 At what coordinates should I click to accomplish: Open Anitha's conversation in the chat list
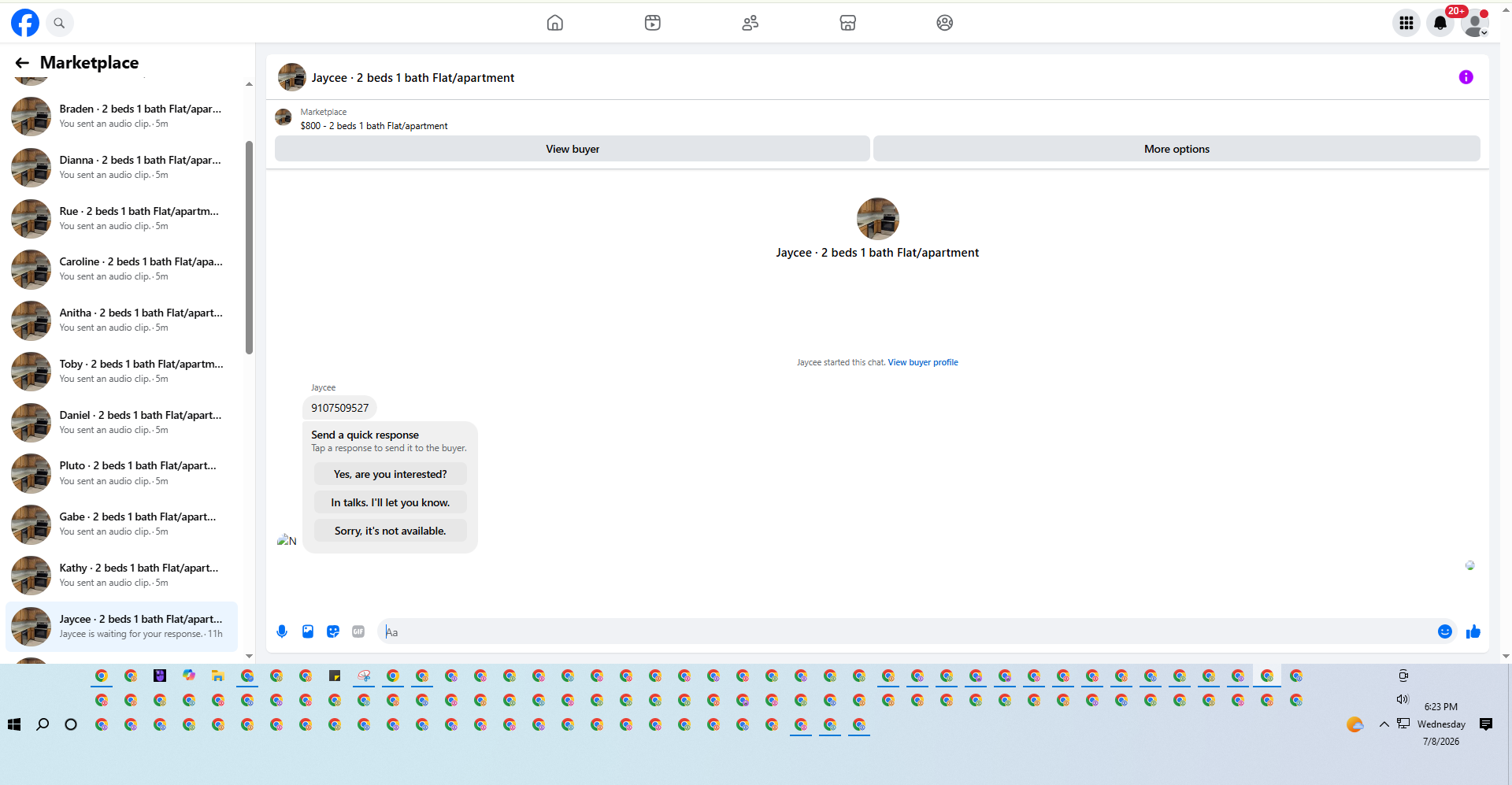(x=122, y=320)
